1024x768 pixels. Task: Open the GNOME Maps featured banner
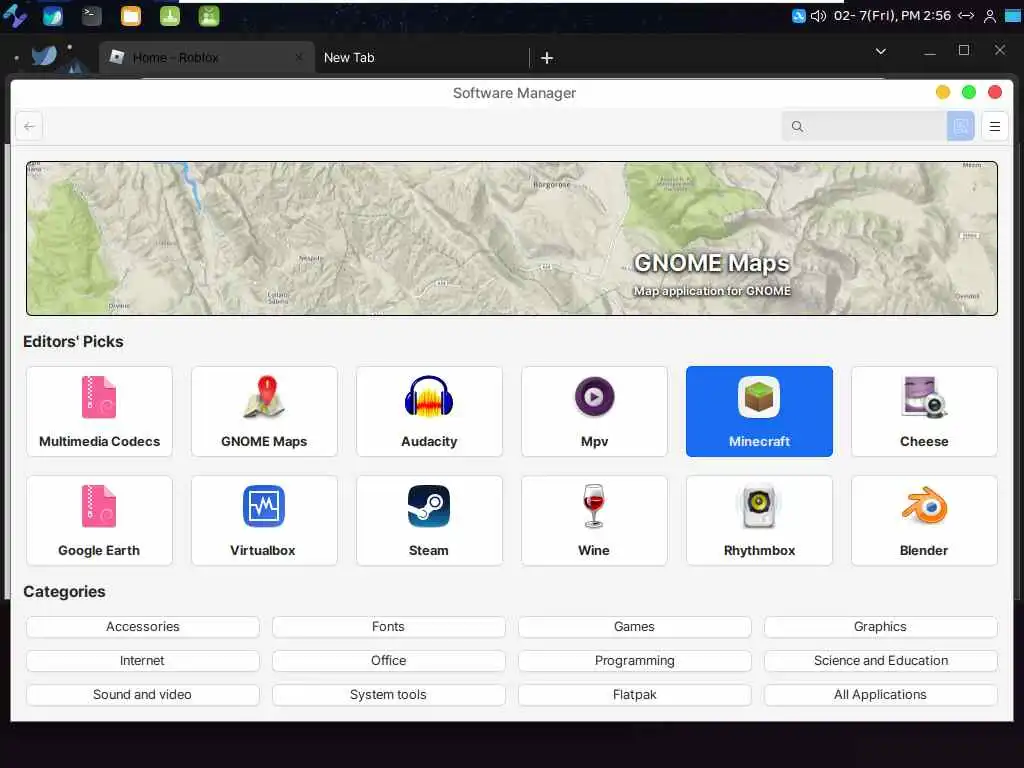pyautogui.click(x=512, y=238)
